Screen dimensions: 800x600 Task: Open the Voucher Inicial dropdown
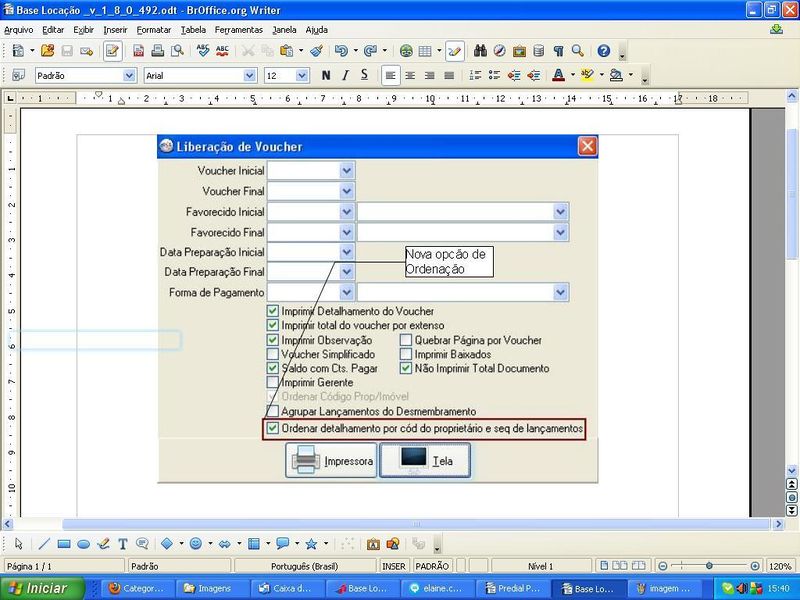point(347,171)
